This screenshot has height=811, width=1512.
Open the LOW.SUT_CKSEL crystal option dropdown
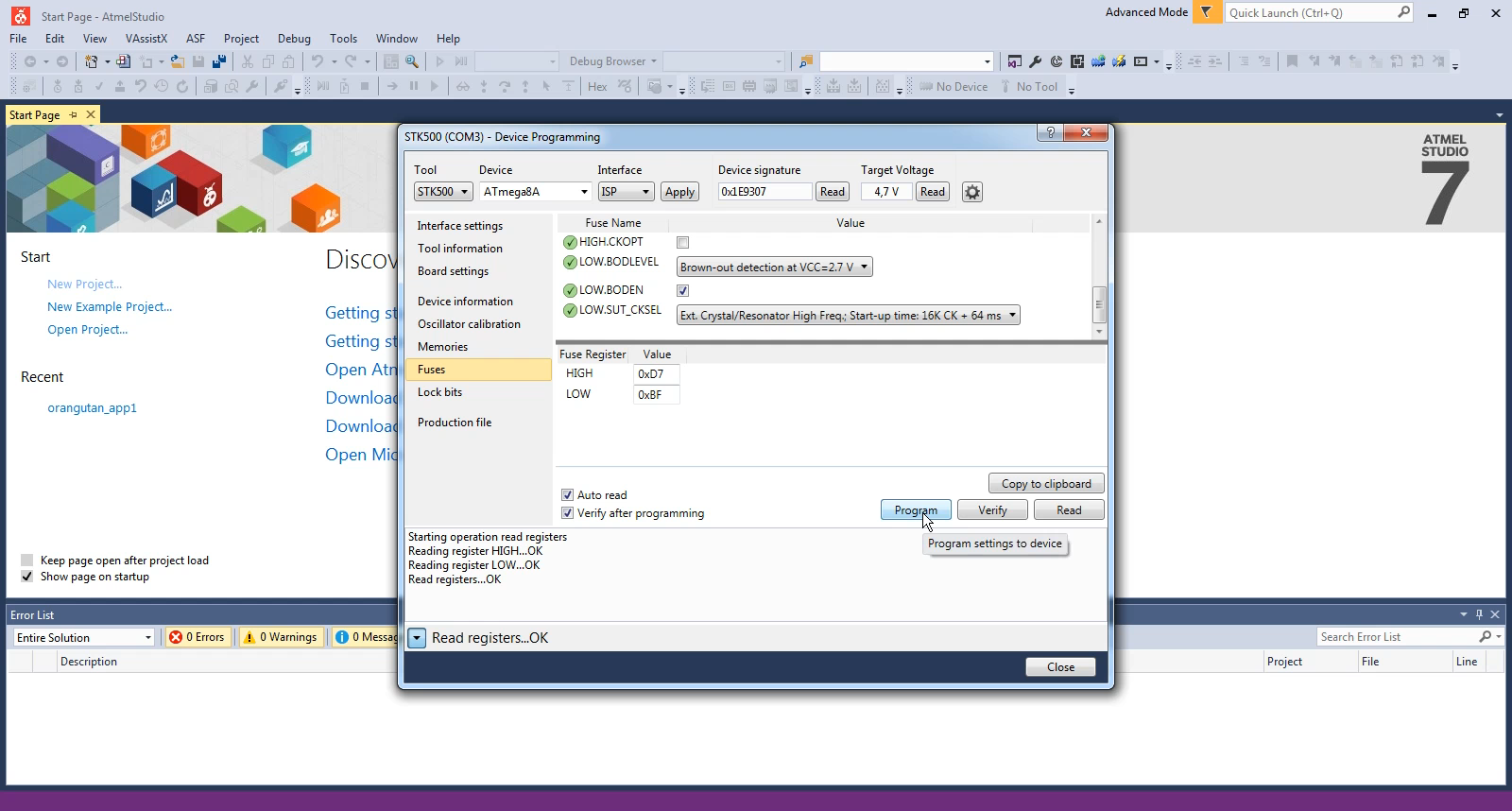pos(849,316)
